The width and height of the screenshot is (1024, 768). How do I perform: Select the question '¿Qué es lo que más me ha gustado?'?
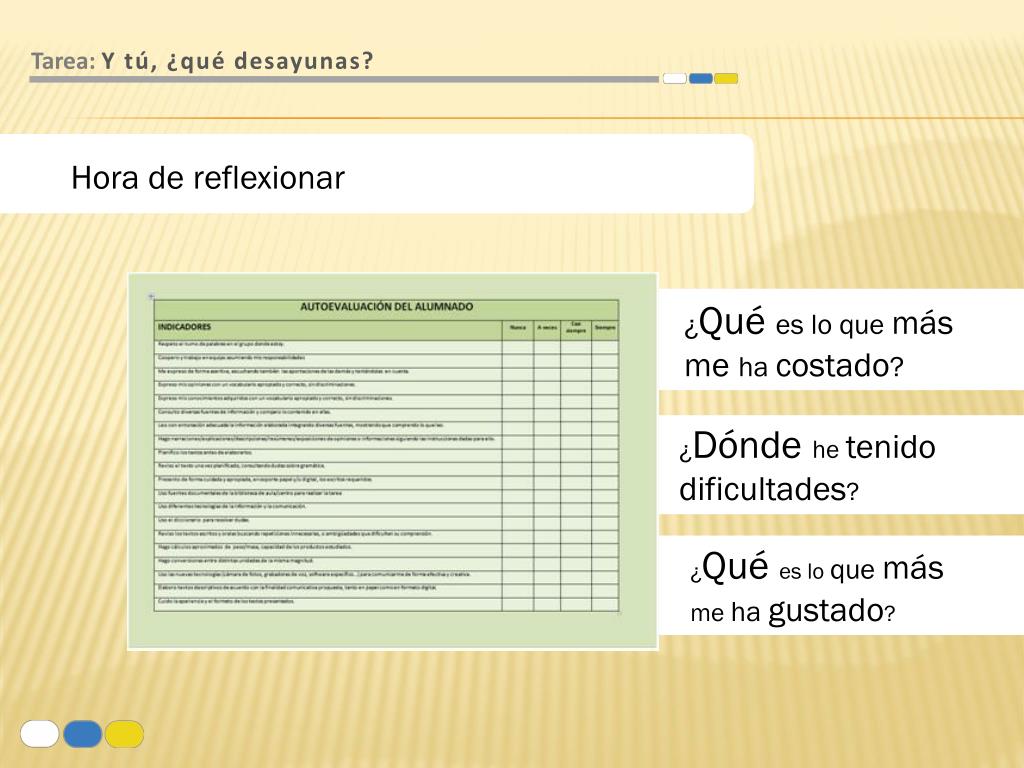pos(816,588)
